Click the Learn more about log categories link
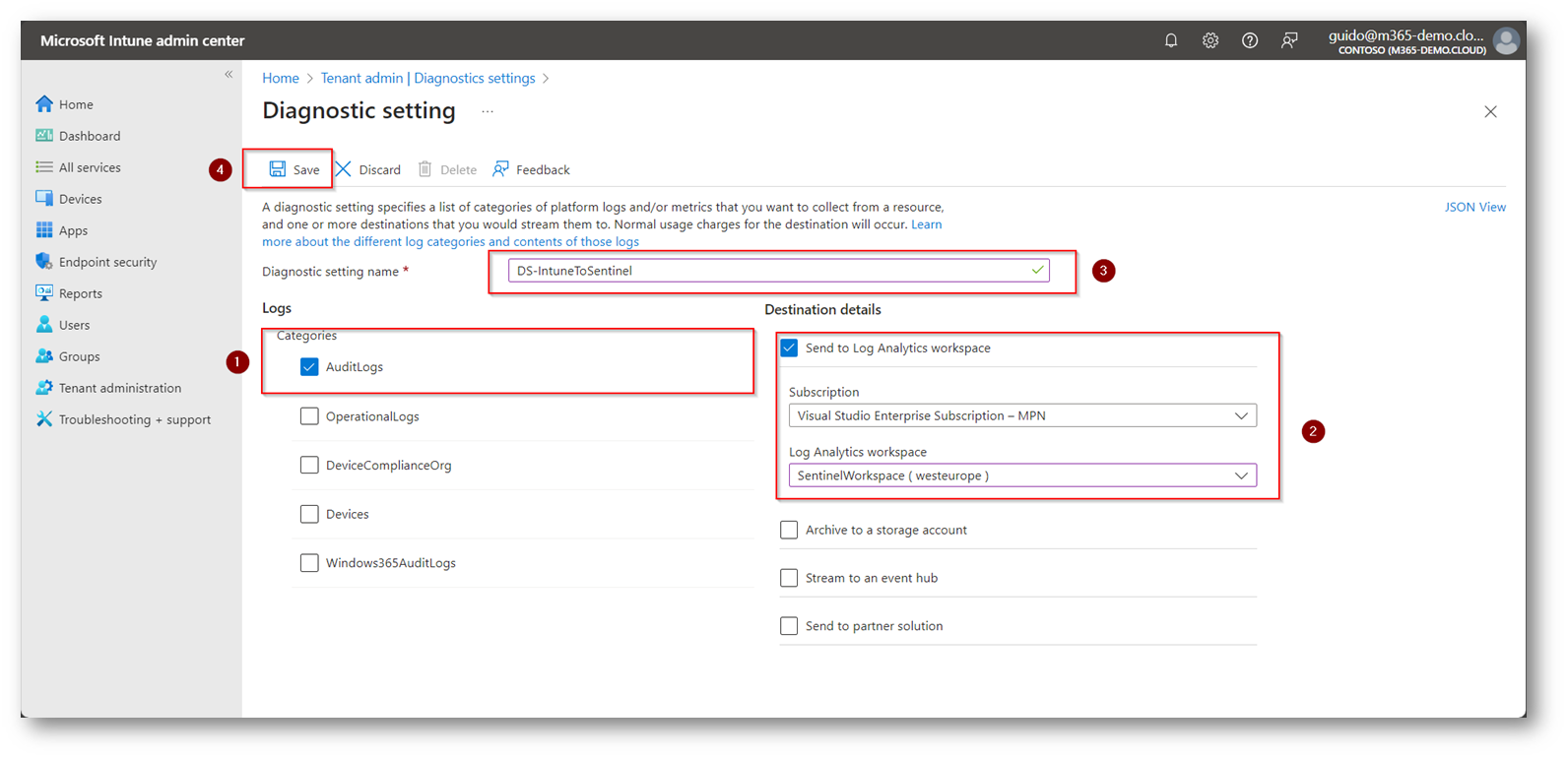The height and width of the screenshot is (759, 1568). coord(450,241)
